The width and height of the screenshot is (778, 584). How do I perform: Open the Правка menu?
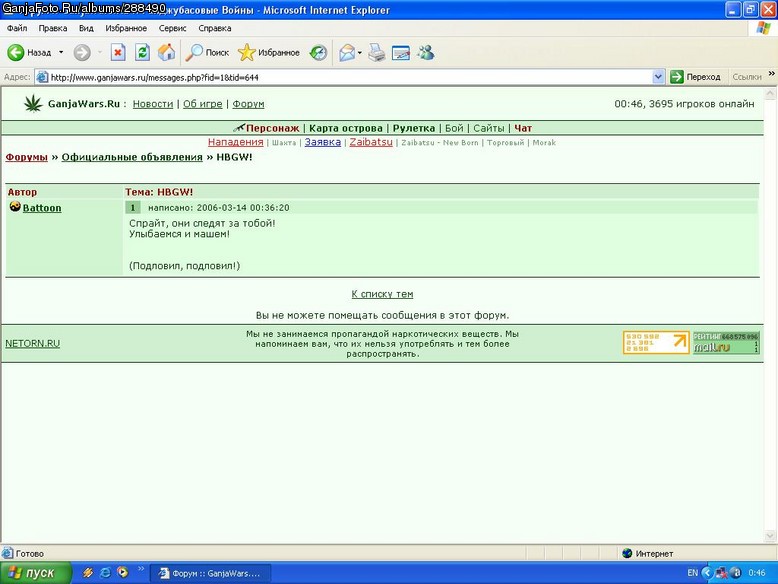[x=53, y=28]
